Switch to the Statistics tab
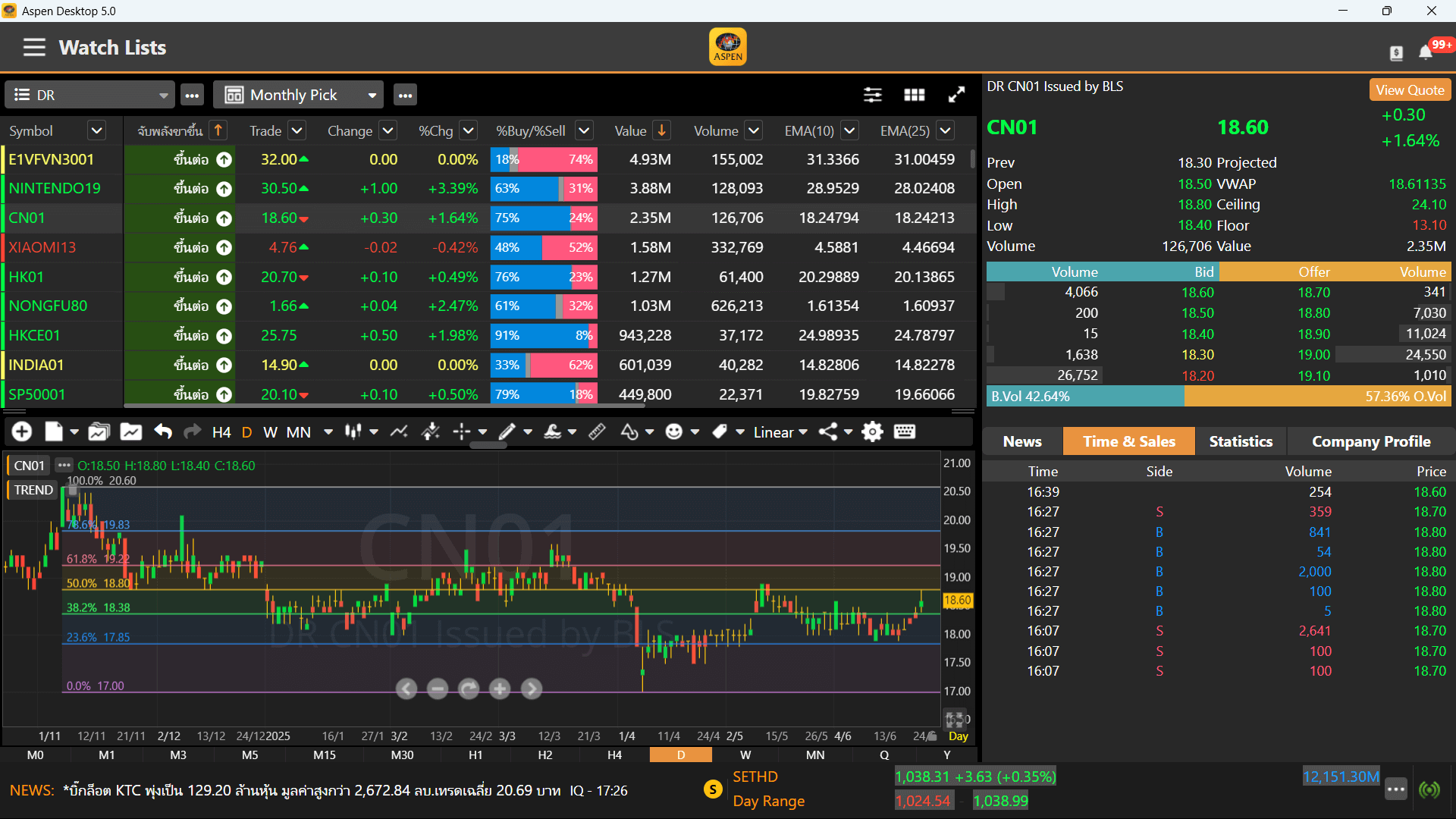The width and height of the screenshot is (1456, 819). [1241, 441]
